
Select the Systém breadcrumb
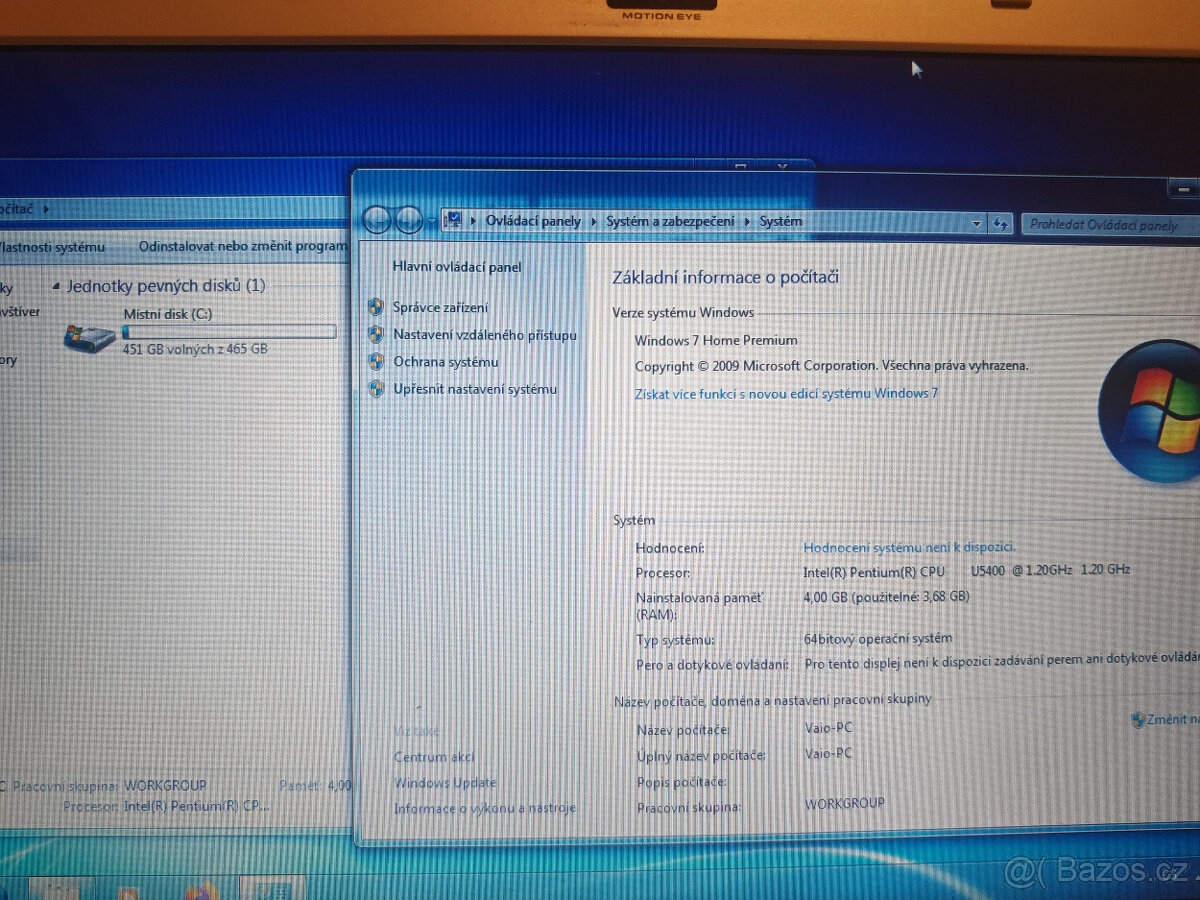pyautogui.click(x=781, y=221)
